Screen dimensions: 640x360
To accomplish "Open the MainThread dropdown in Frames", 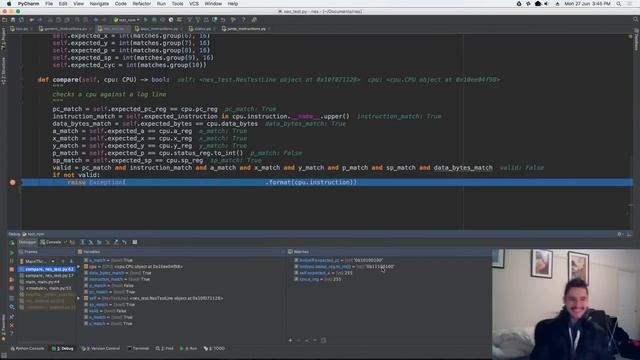I will [x=37, y=261].
